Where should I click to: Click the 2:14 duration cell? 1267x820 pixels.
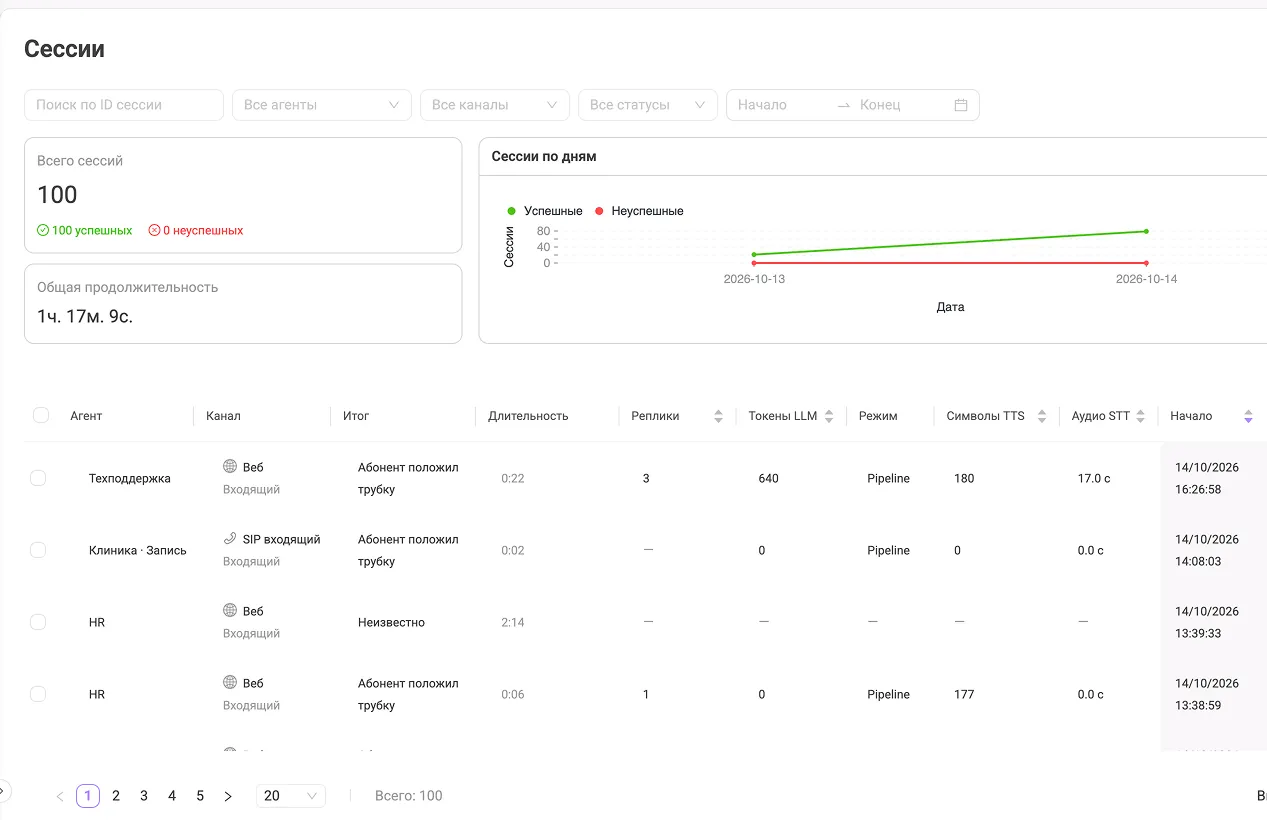click(x=513, y=622)
